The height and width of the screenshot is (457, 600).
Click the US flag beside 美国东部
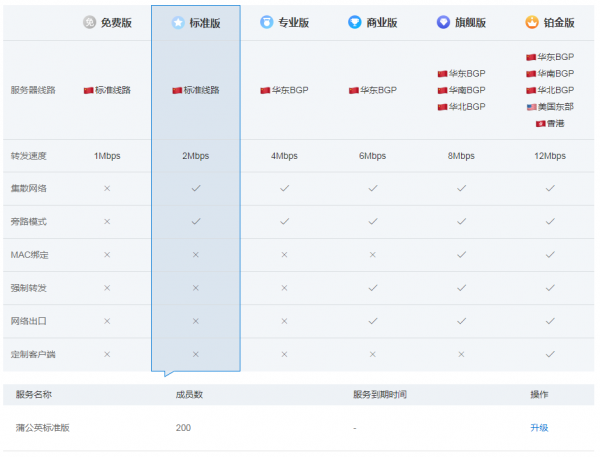531,106
